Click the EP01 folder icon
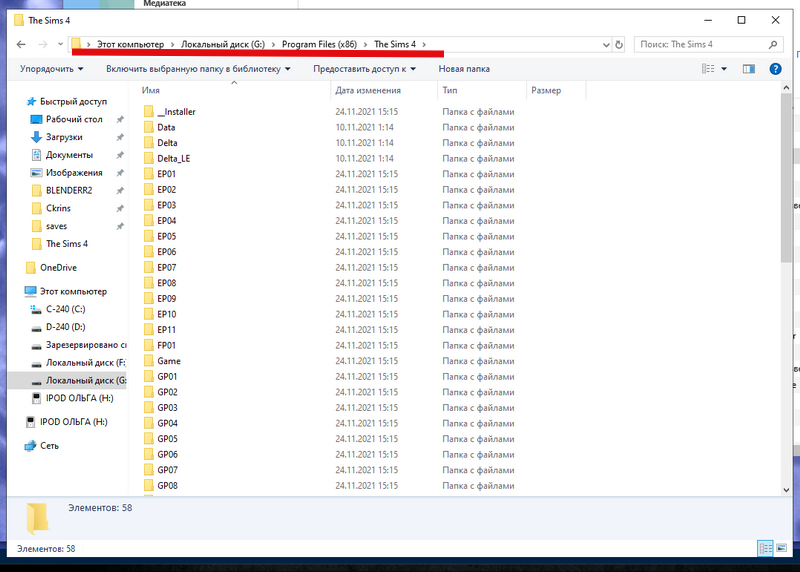Screen dimensions: 800x572 pyautogui.click(x=148, y=174)
